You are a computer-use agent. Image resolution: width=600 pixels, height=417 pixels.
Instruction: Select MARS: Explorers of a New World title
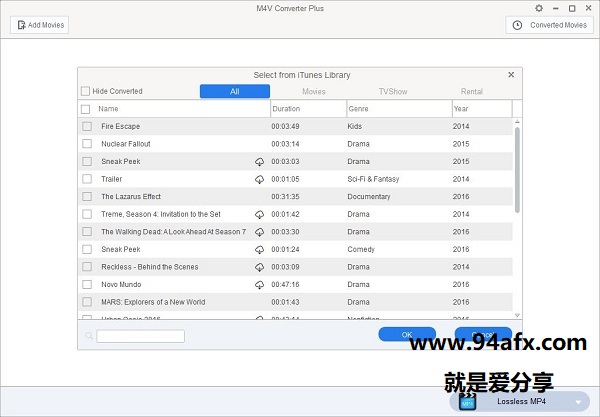coord(153,302)
